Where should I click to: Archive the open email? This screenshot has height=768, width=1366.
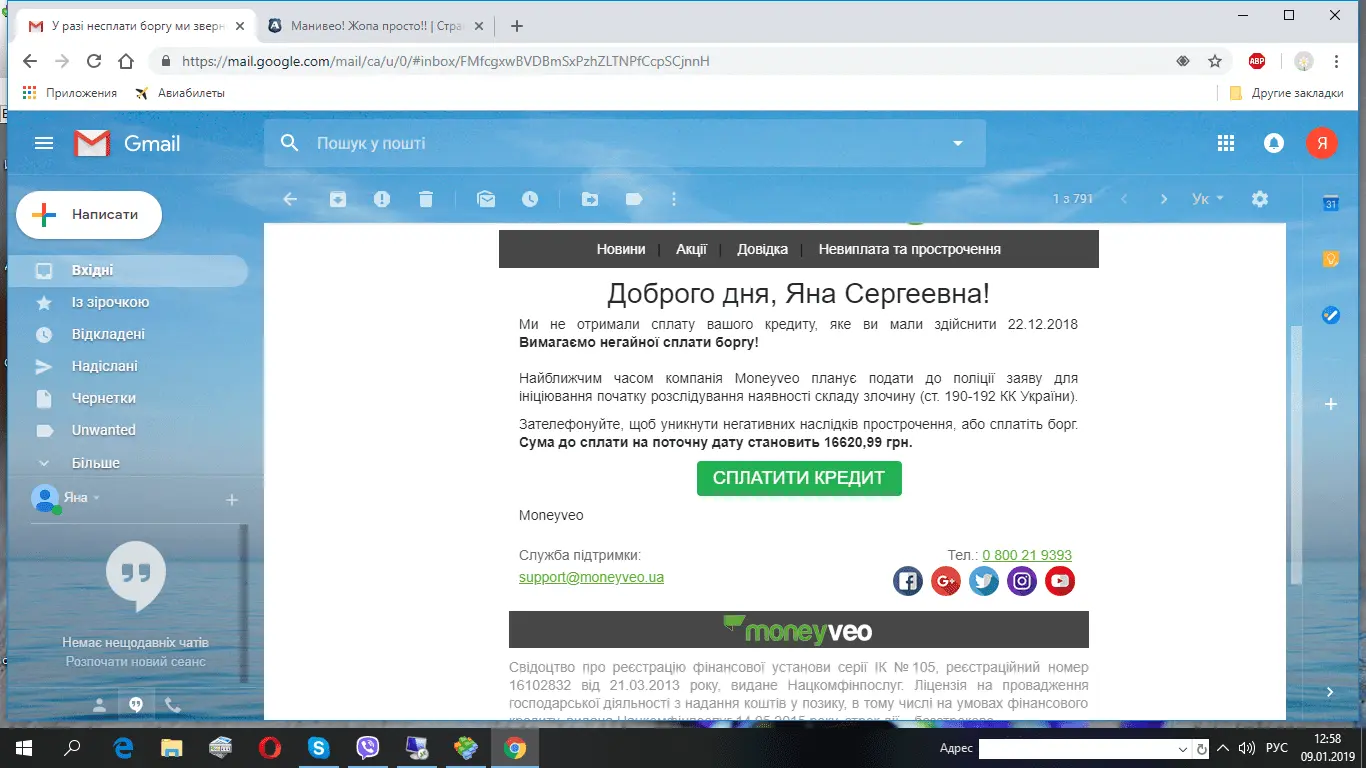pos(338,199)
